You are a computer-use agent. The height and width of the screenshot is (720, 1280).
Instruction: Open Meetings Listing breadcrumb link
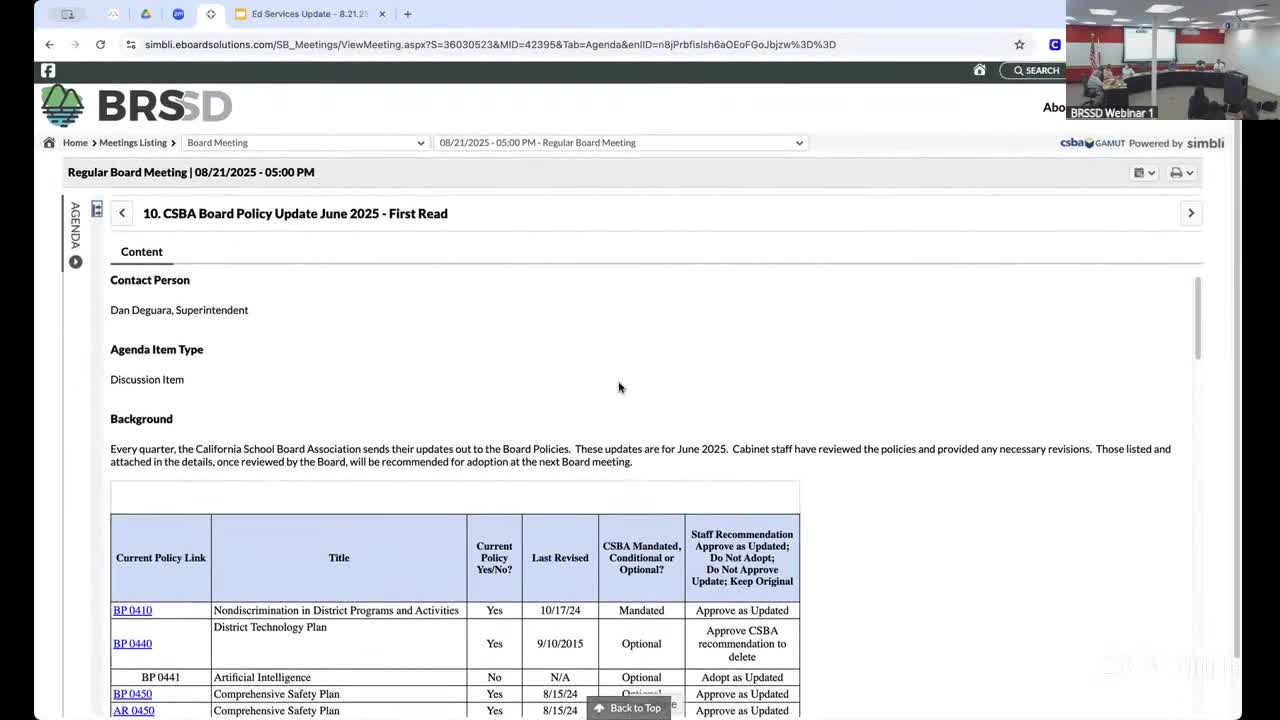pos(133,143)
